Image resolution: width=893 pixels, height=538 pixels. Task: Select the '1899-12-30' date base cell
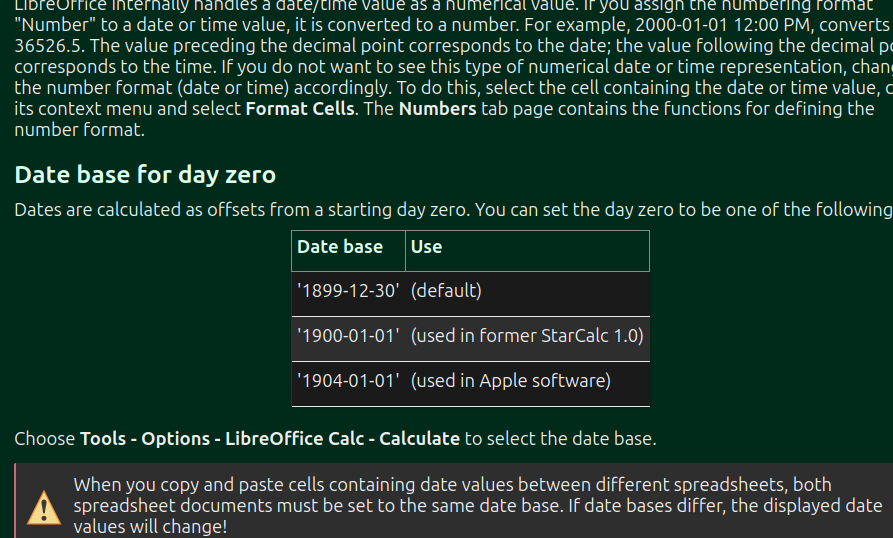click(349, 294)
